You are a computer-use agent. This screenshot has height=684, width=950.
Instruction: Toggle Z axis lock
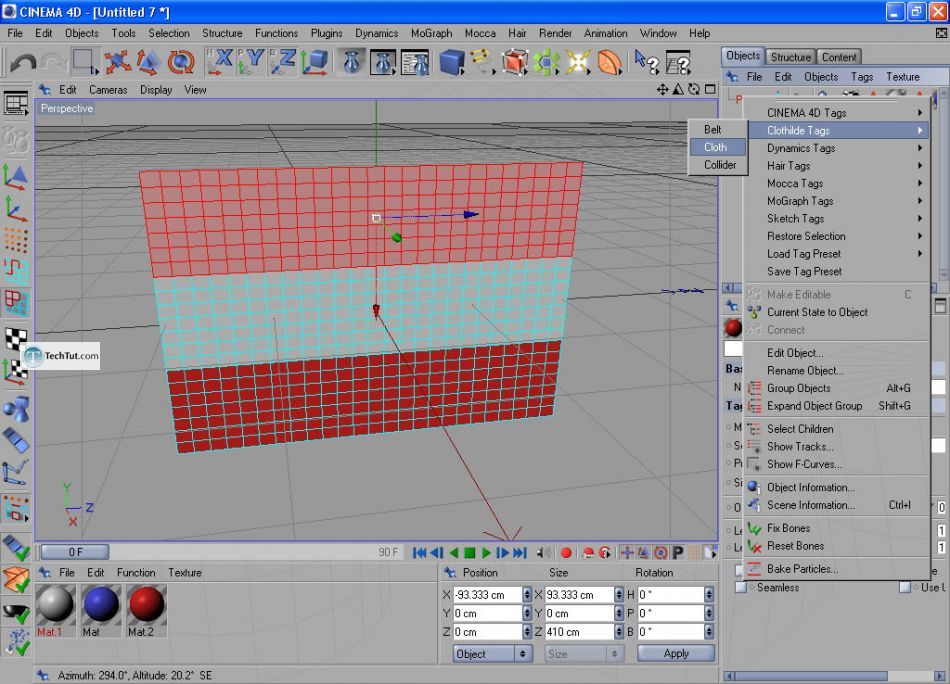click(282, 62)
